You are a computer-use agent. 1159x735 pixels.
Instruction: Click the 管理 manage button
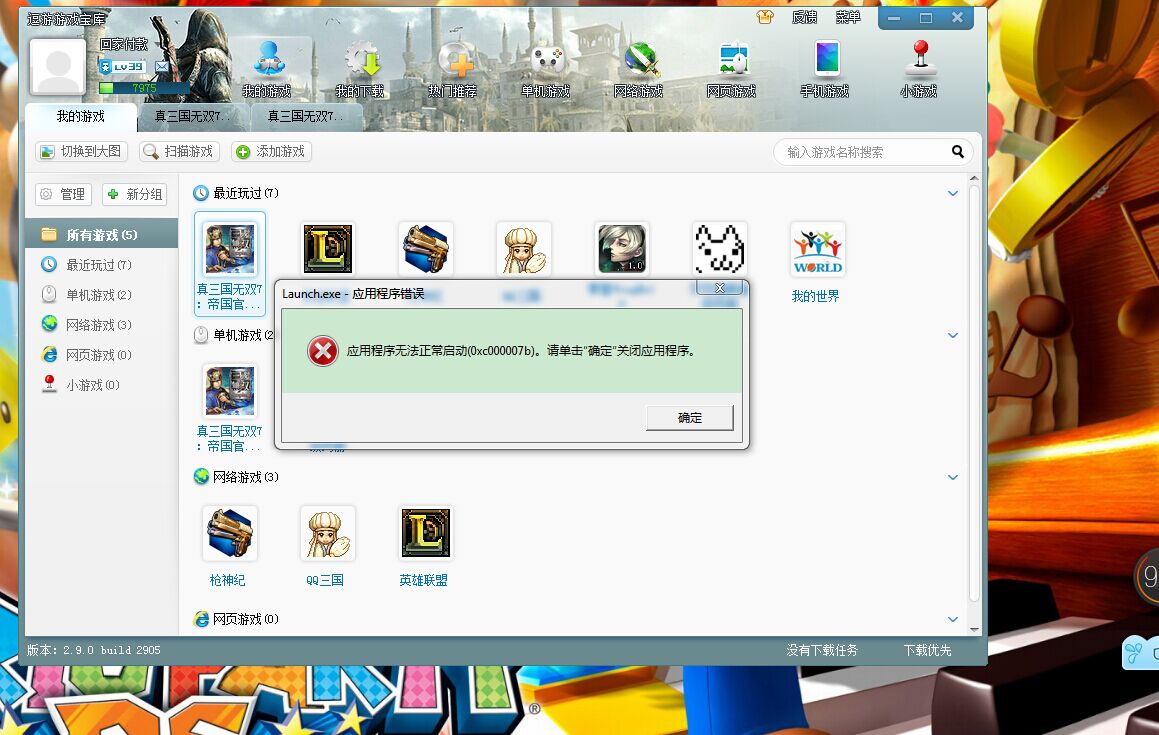[64, 194]
